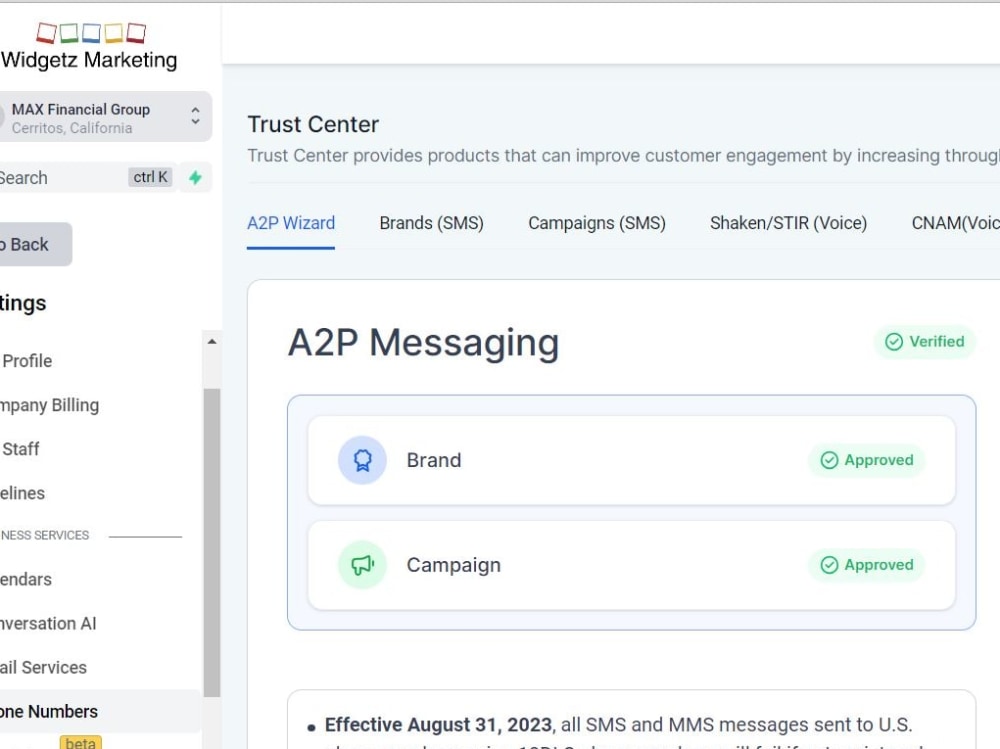
Task: Open Email Services settings
Action: tap(43, 667)
